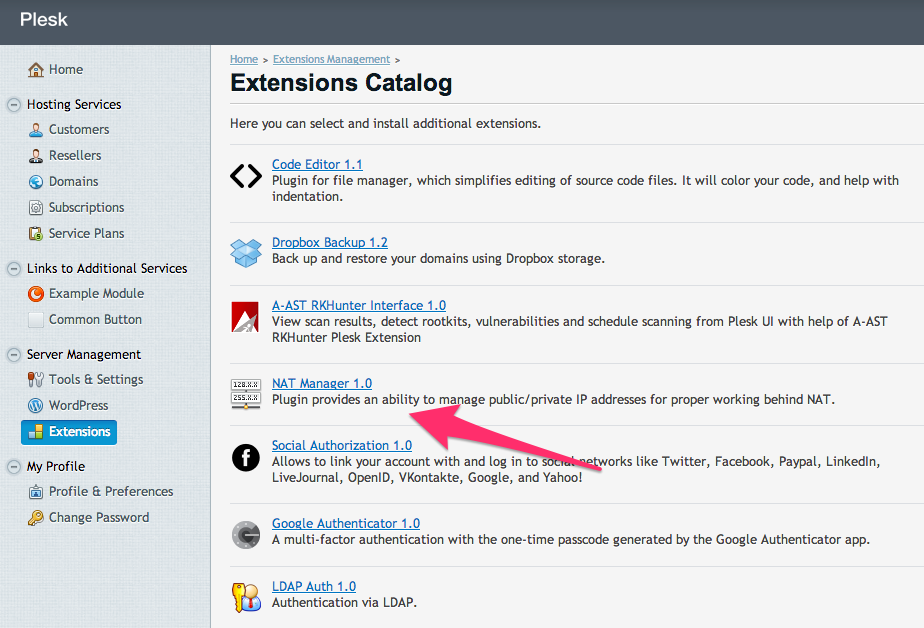Select the highlighted Extensions menu item

[69, 432]
